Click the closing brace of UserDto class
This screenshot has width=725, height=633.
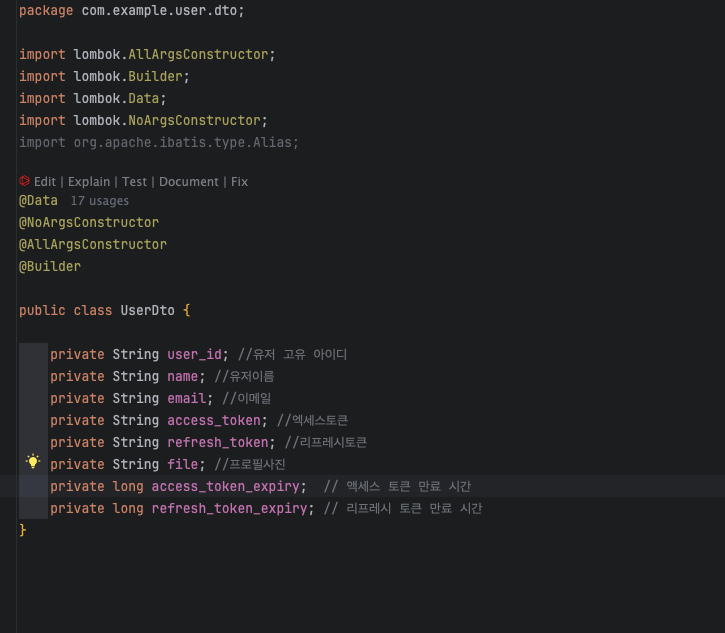point(23,530)
